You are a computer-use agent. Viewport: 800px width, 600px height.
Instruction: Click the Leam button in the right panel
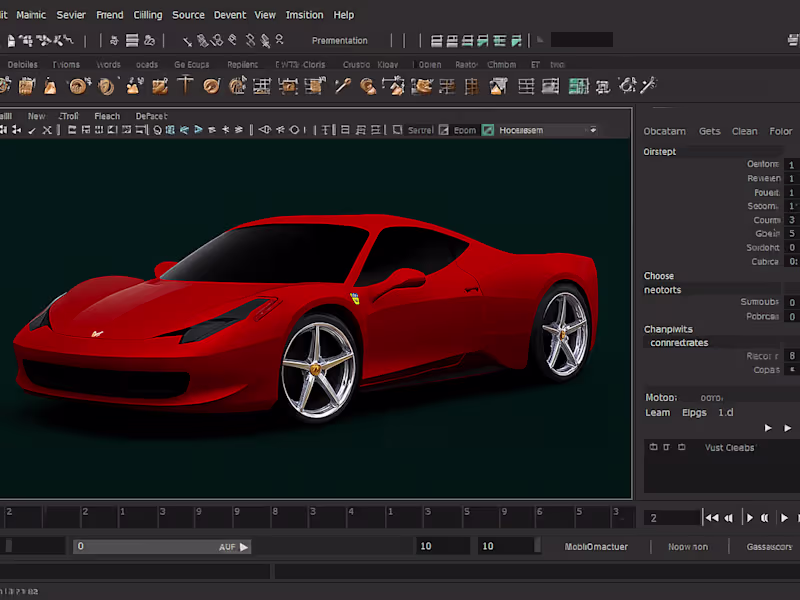coord(657,412)
